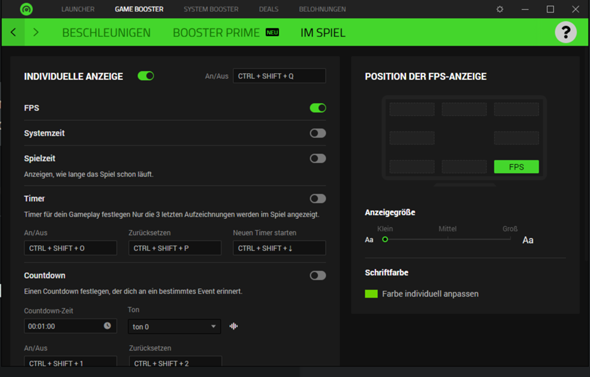Turn on the Spielzeit toggle

[x=318, y=158]
